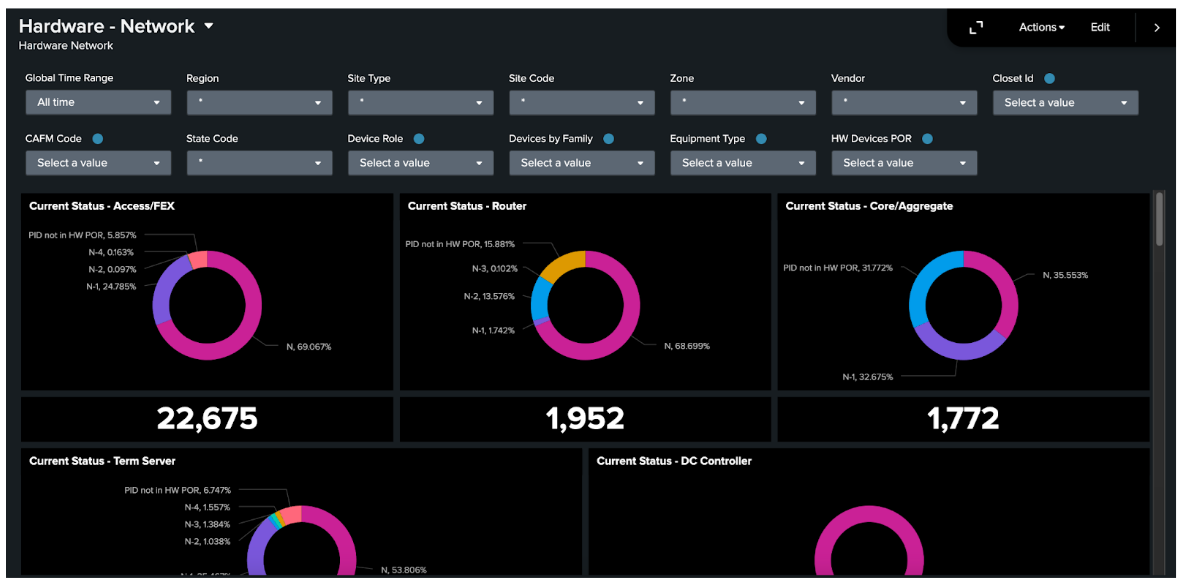This screenshot has width=1181, height=585.
Task: Open the Vendor filter dropdown
Action: (x=903, y=102)
